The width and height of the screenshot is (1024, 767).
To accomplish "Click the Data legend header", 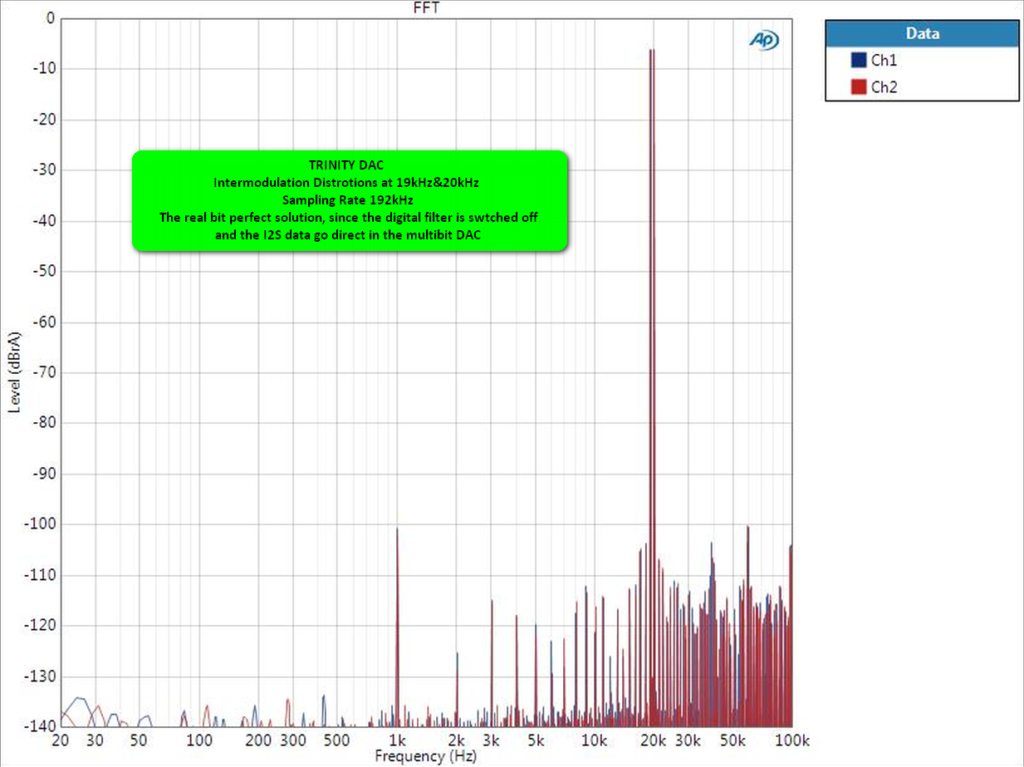I will [921, 33].
